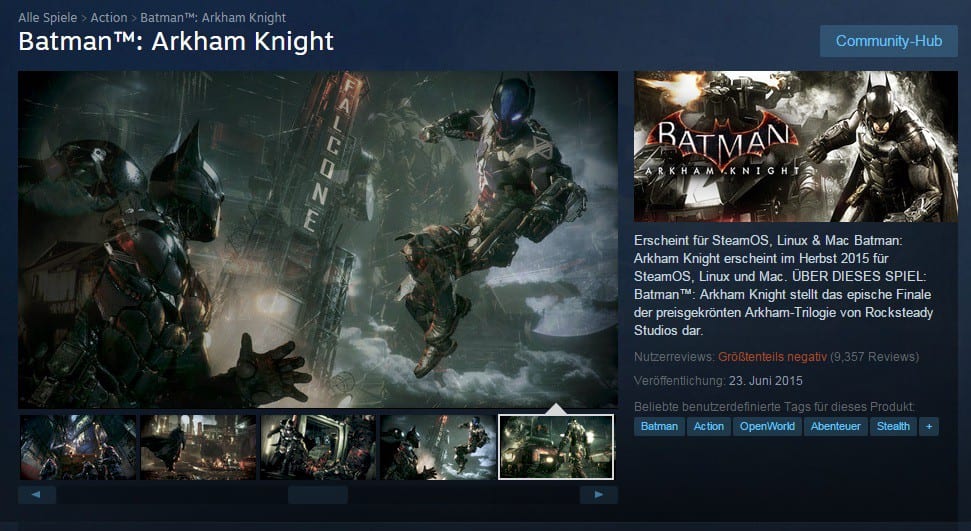Go to the Alle Spiele breadcrumb
Viewport: 971px width, 531px height.
point(48,17)
